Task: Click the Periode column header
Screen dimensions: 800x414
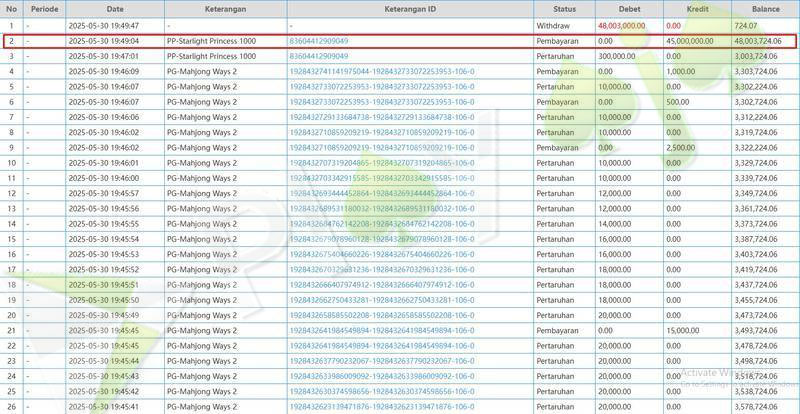Action: pyautogui.click(x=45, y=8)
